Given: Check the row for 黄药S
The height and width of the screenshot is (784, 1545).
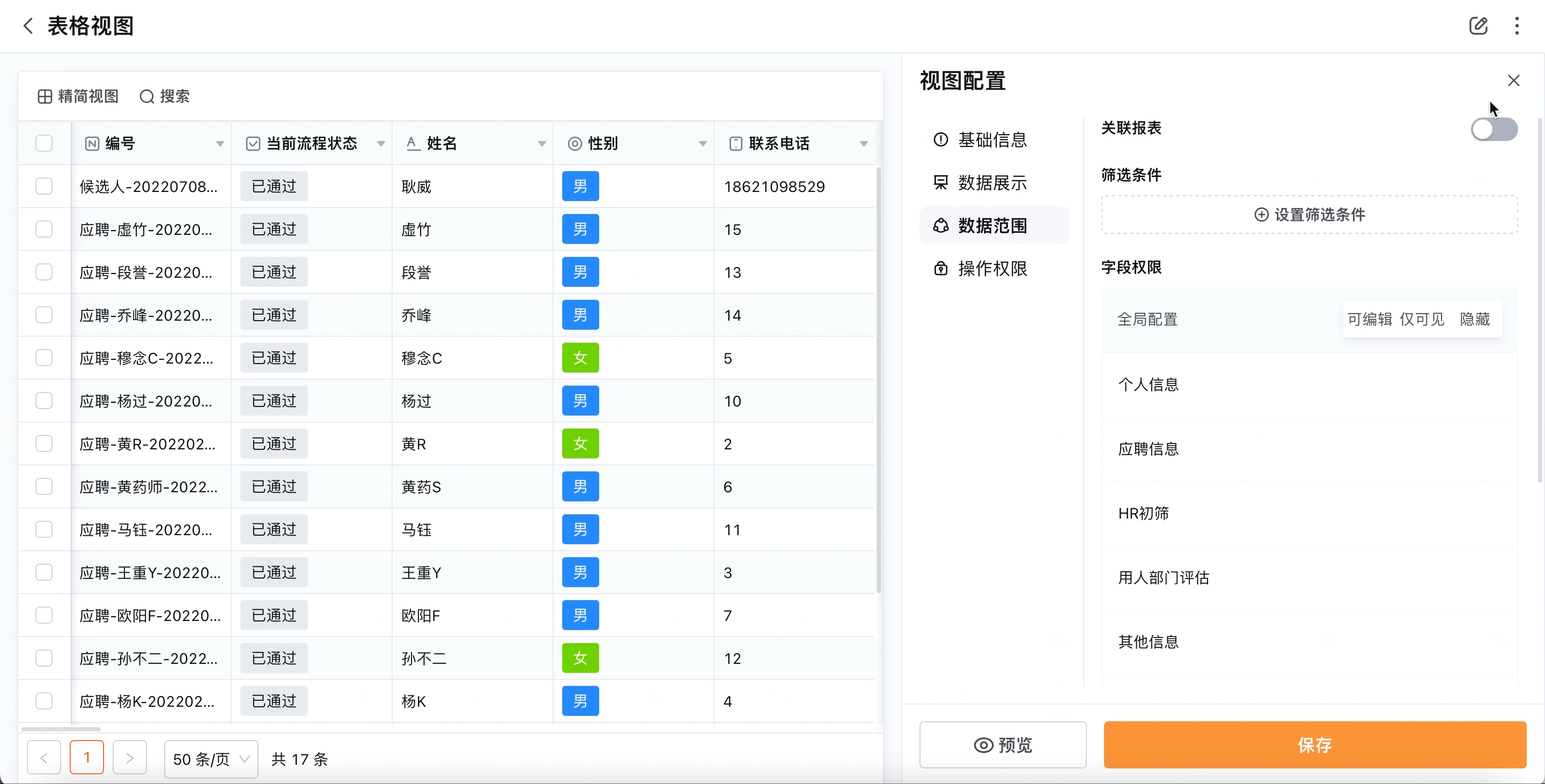Looking at the screenshot, I should pos(44,486).
